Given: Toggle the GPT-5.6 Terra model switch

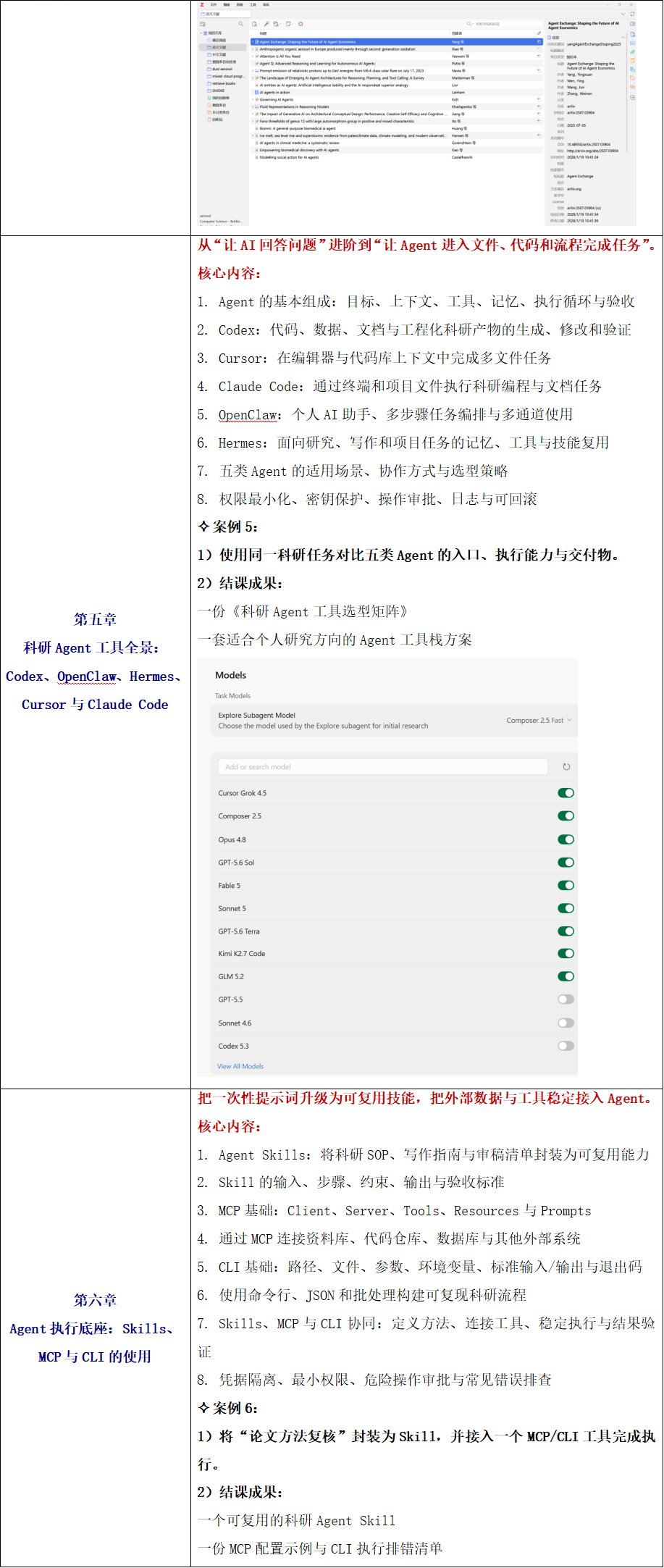Looking at the screenshot, I should click(566, 931).
